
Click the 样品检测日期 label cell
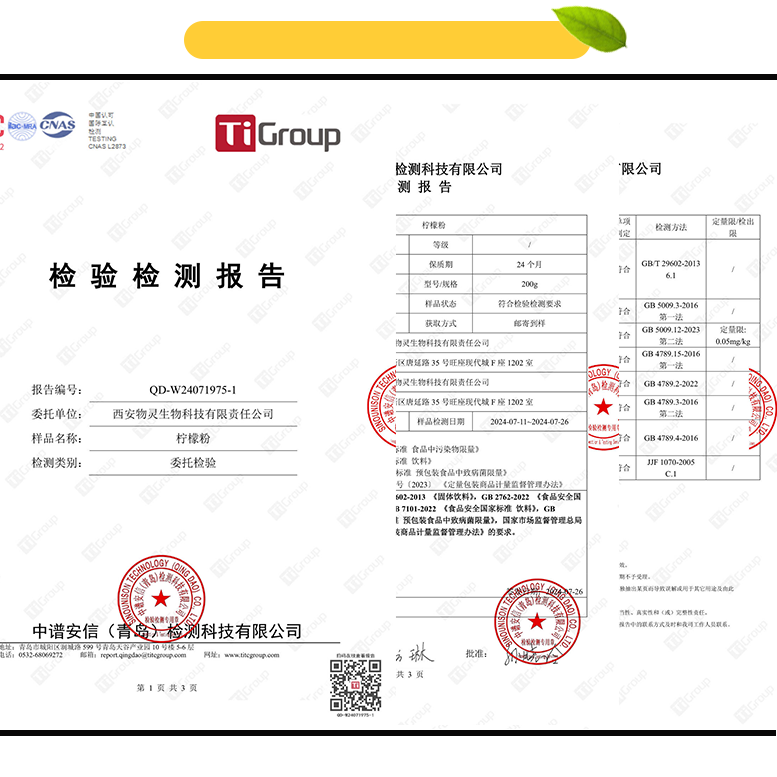pos(441,422)
